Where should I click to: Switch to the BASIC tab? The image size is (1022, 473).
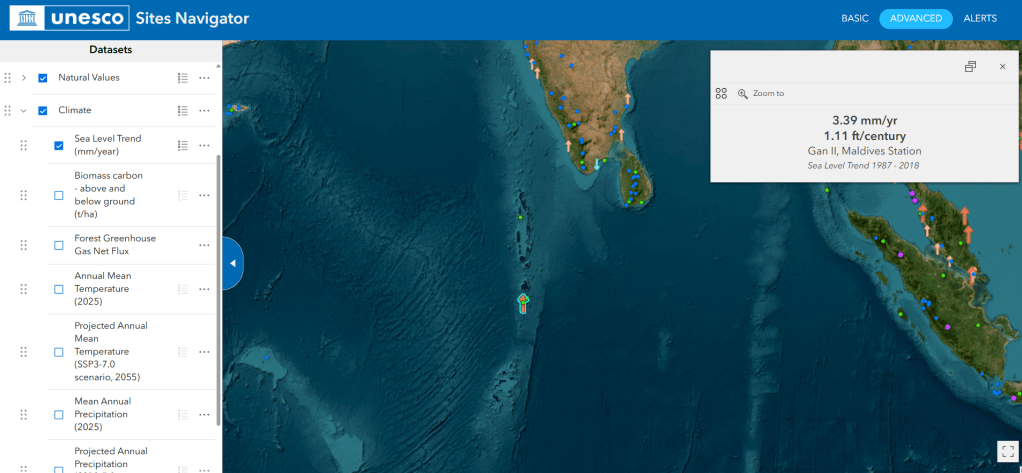(854, 18)
